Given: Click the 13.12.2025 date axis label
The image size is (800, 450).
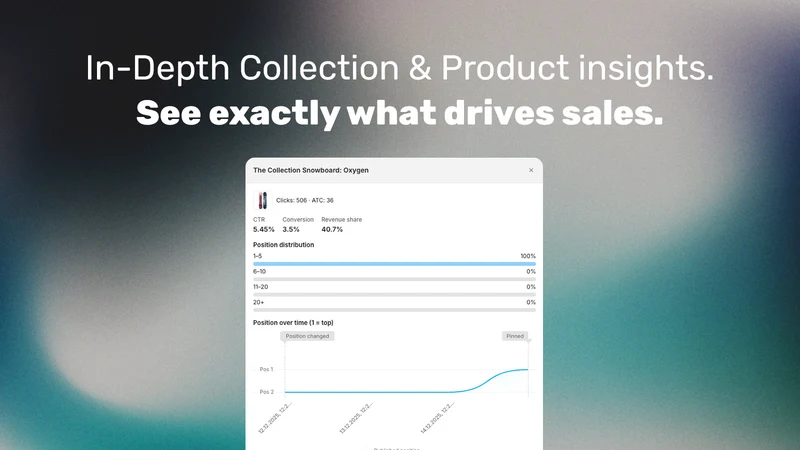Looking at the screenshot, I should tap(356, 418).
